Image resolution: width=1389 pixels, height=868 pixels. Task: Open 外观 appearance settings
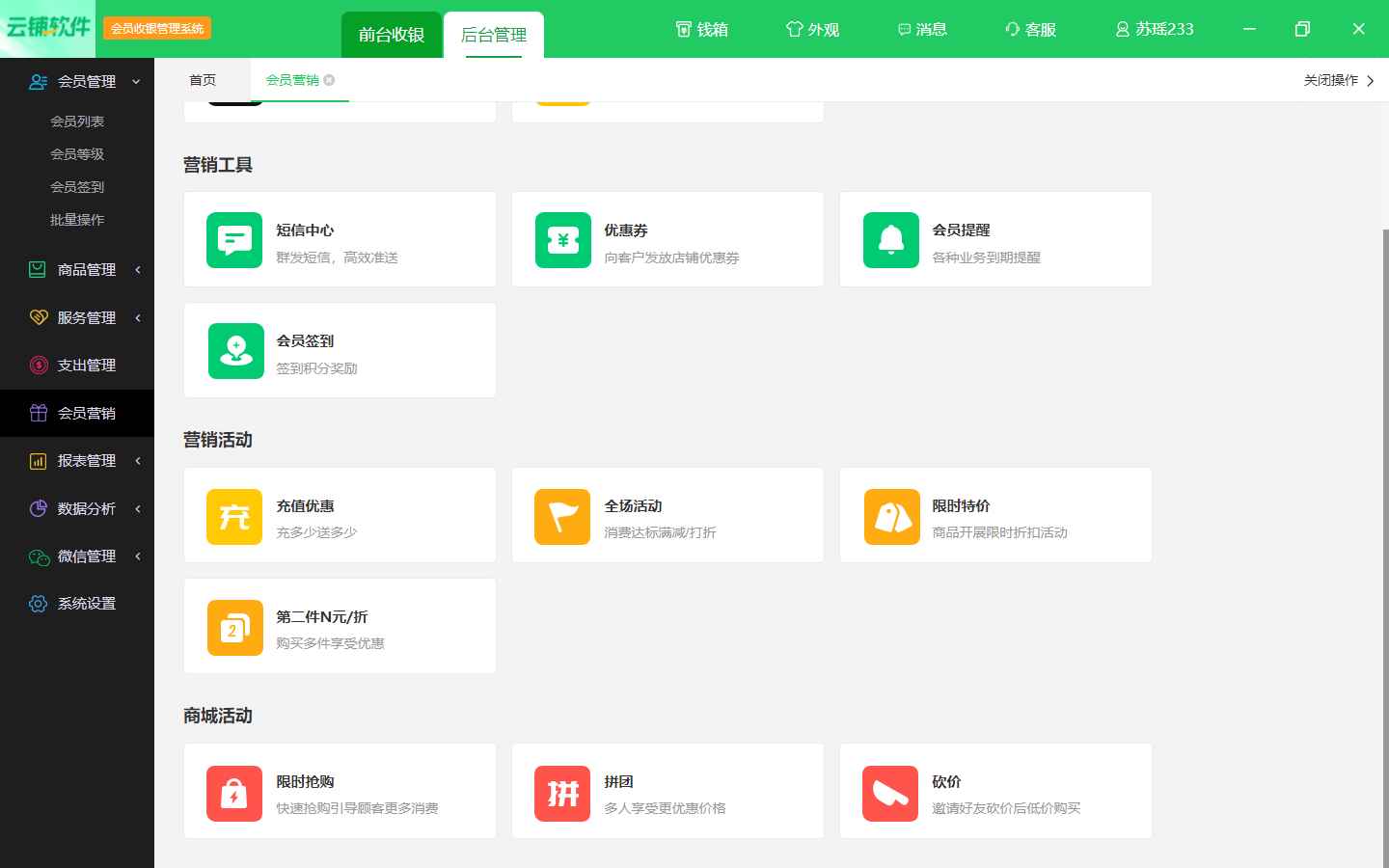[x=812, y=29]
